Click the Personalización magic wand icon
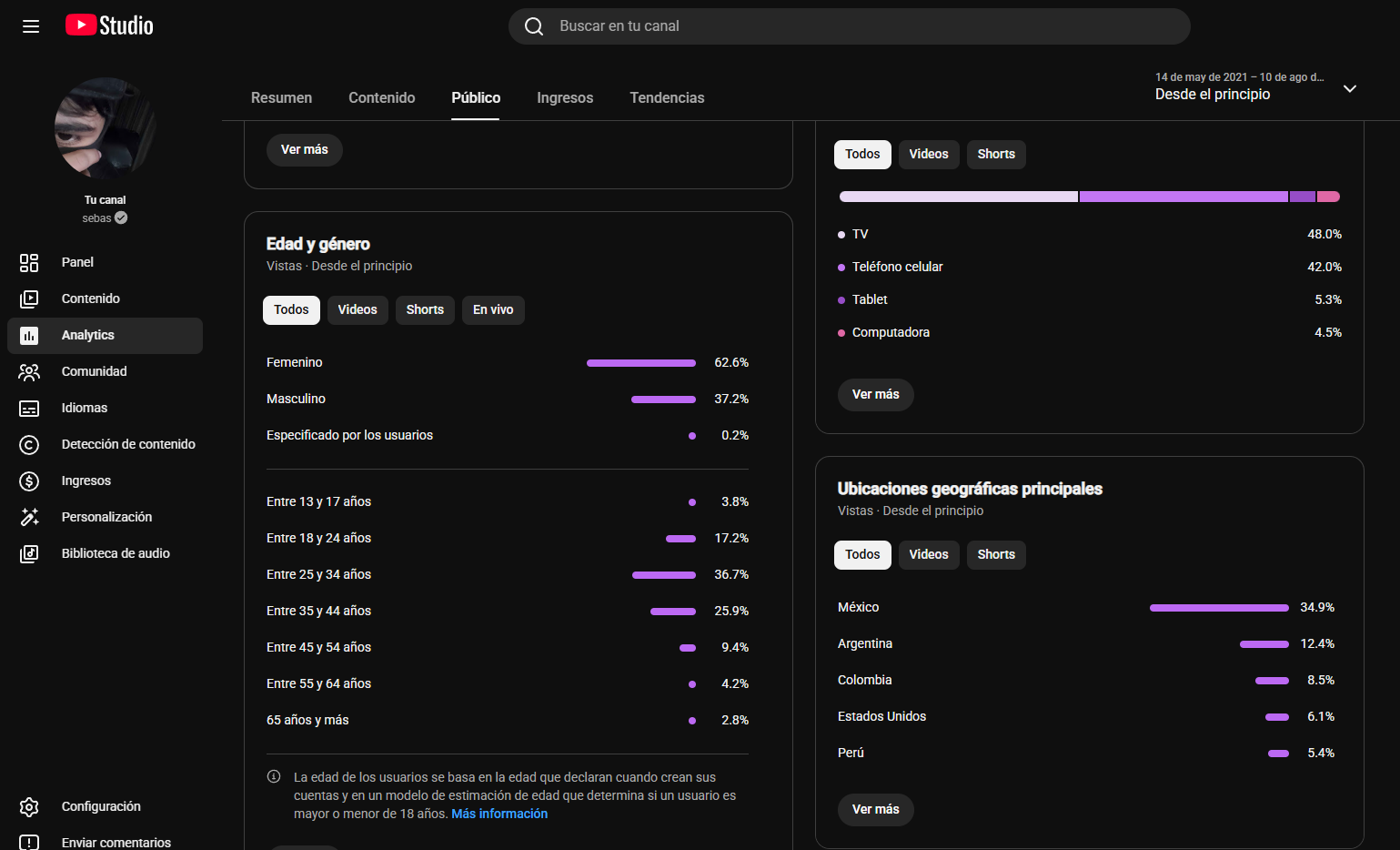Viewport: 1400px width, 850px height. click(29, 517)
